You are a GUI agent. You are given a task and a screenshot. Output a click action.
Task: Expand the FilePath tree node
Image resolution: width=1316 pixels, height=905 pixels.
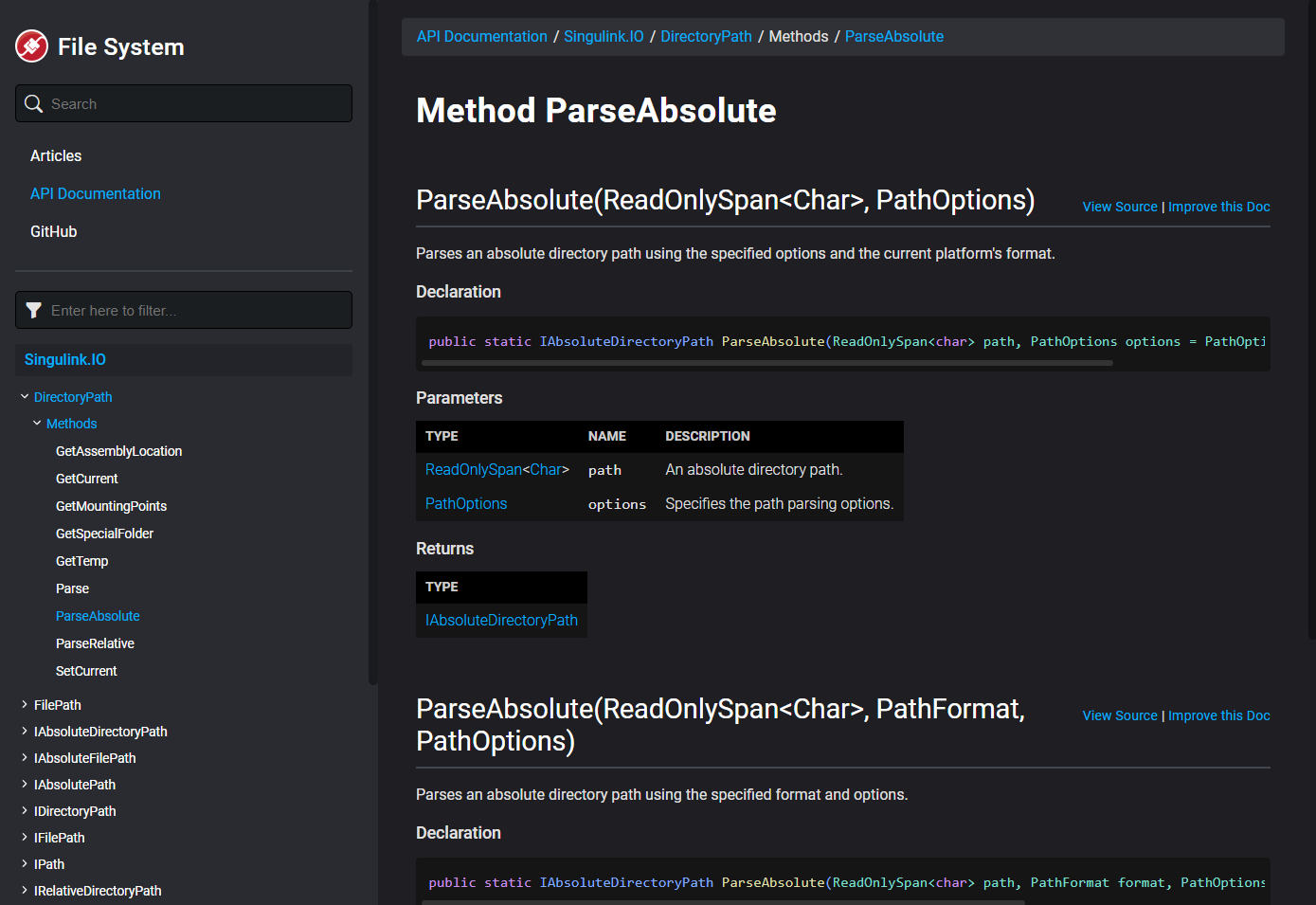(25, 705)
